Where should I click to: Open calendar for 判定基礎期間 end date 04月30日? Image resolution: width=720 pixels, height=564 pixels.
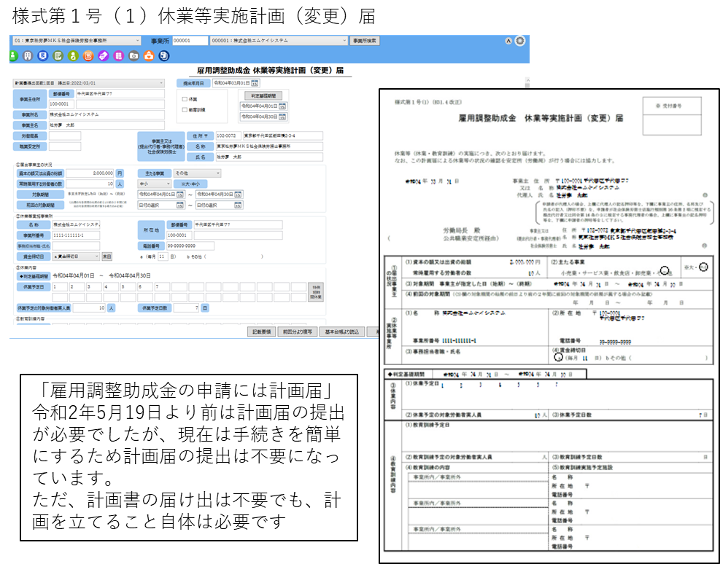coord(282,117)
